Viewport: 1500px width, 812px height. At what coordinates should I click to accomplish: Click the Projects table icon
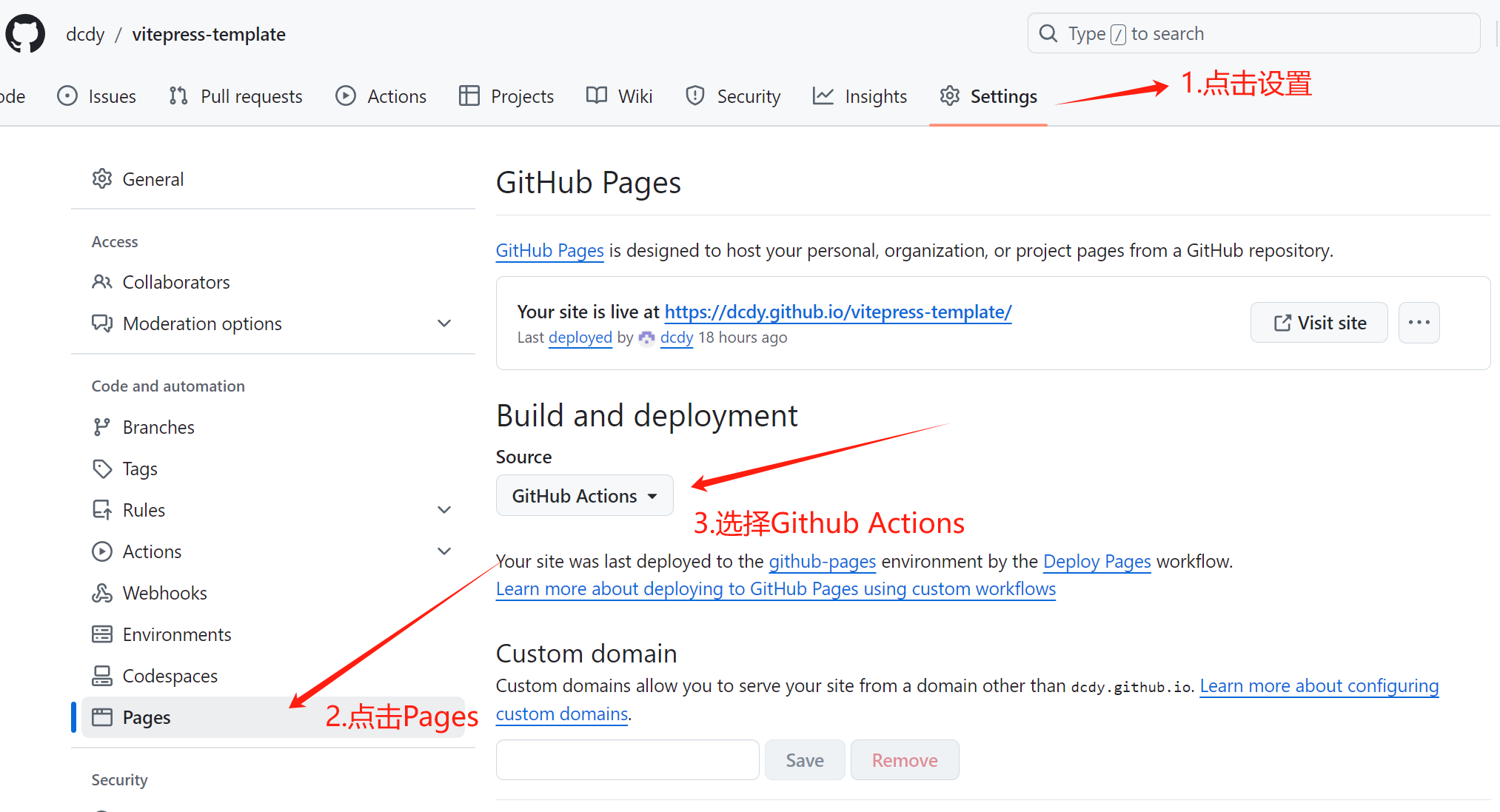(469, 96)
